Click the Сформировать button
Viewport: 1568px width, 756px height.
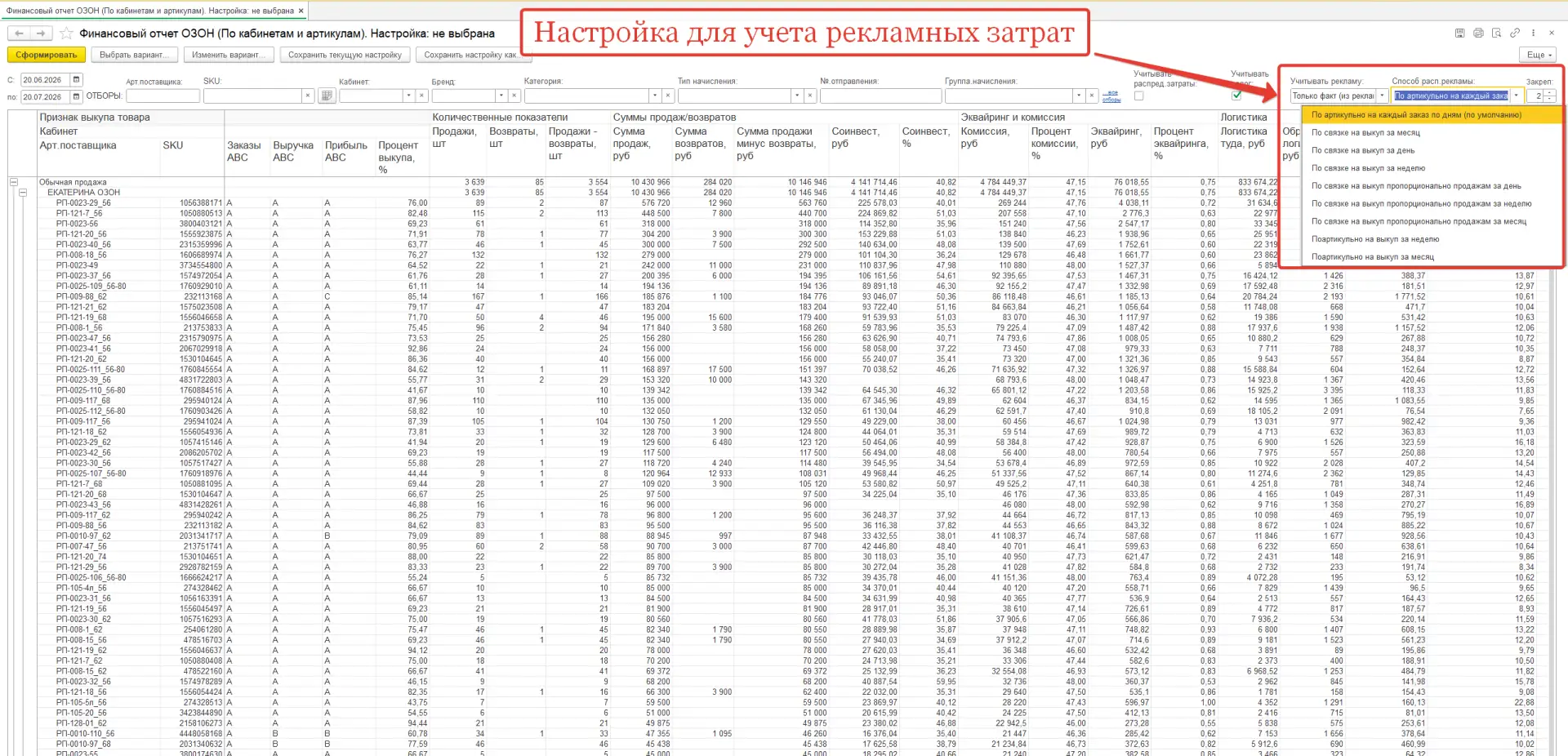(46, 55)
